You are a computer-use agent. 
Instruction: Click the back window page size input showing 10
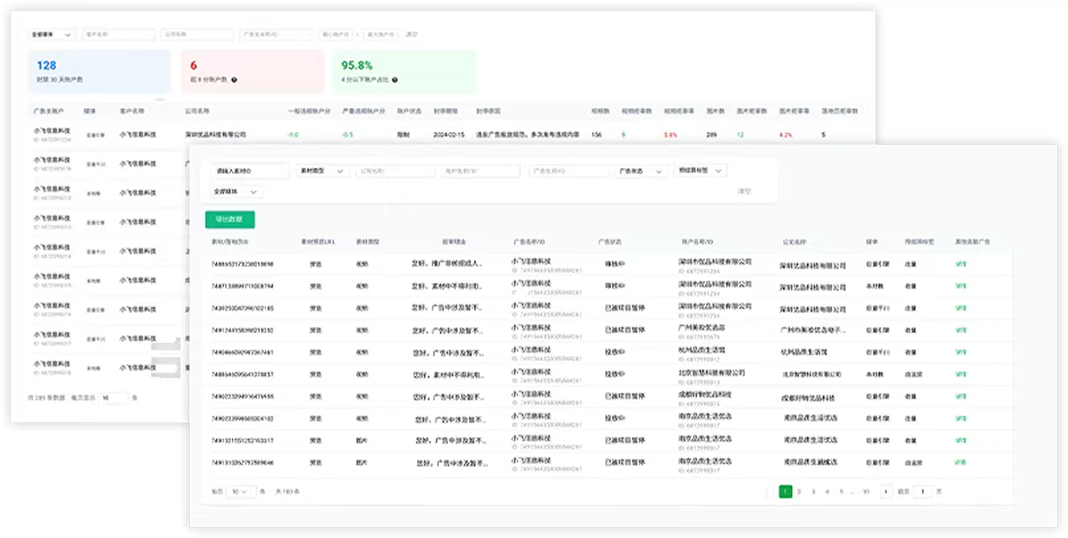[113, 397]
